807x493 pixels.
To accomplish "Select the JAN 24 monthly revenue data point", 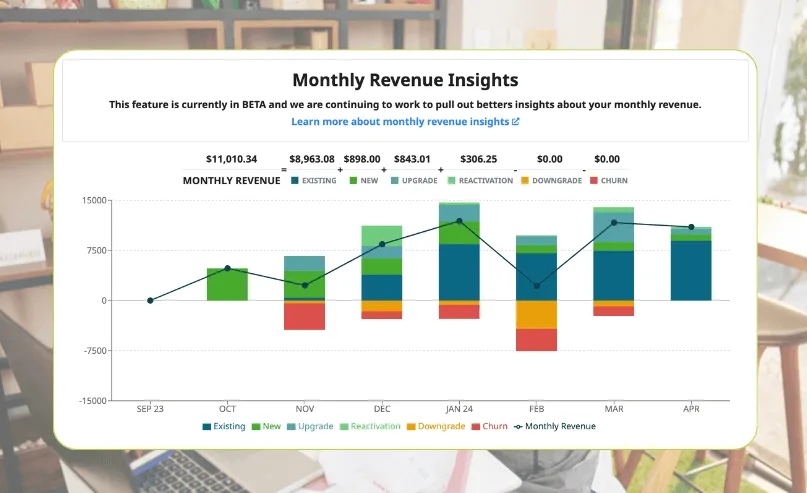I will 459,221.
